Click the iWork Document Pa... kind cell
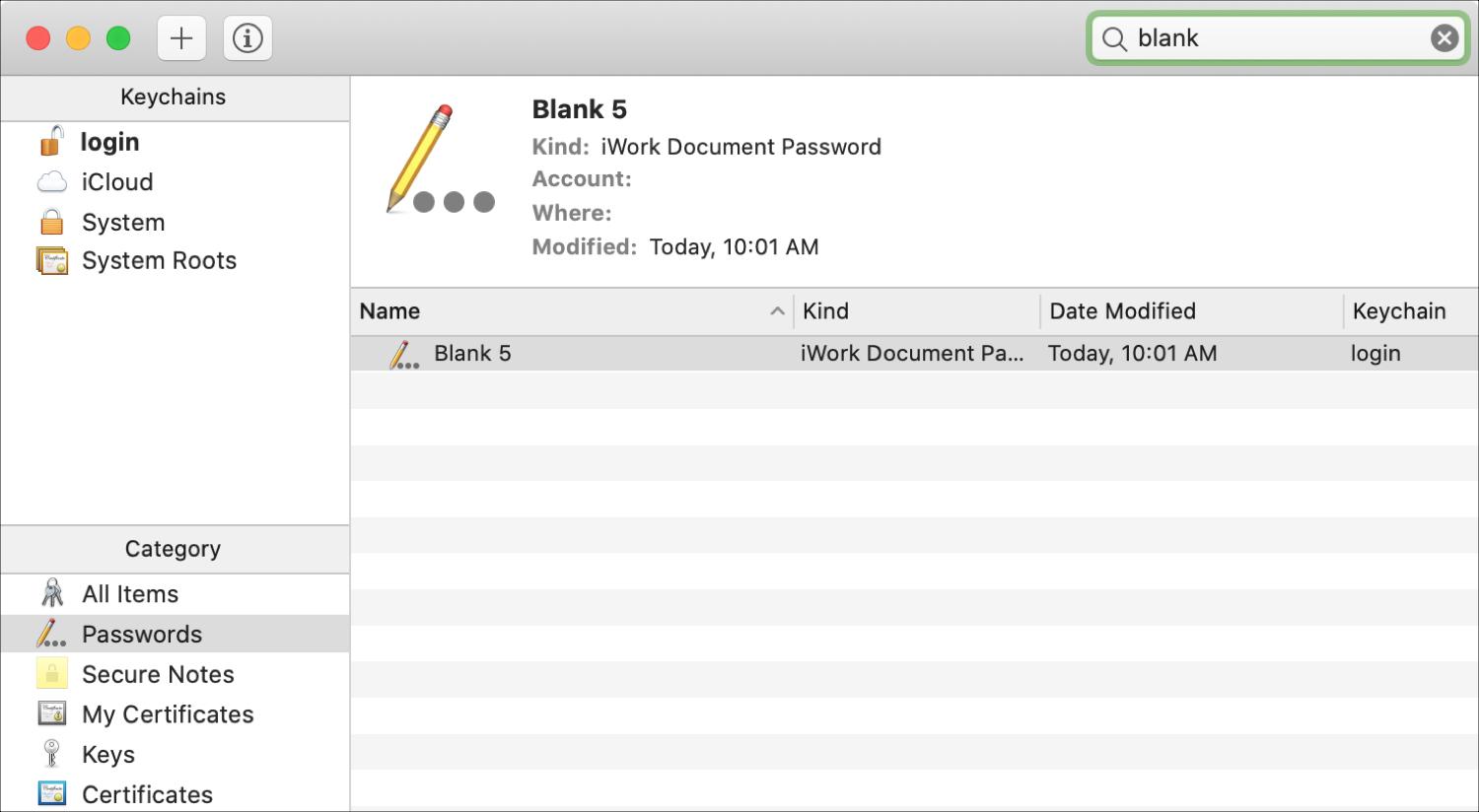Image resolution: width=1479 pixels, height=812 pixels. pos(912,354)
